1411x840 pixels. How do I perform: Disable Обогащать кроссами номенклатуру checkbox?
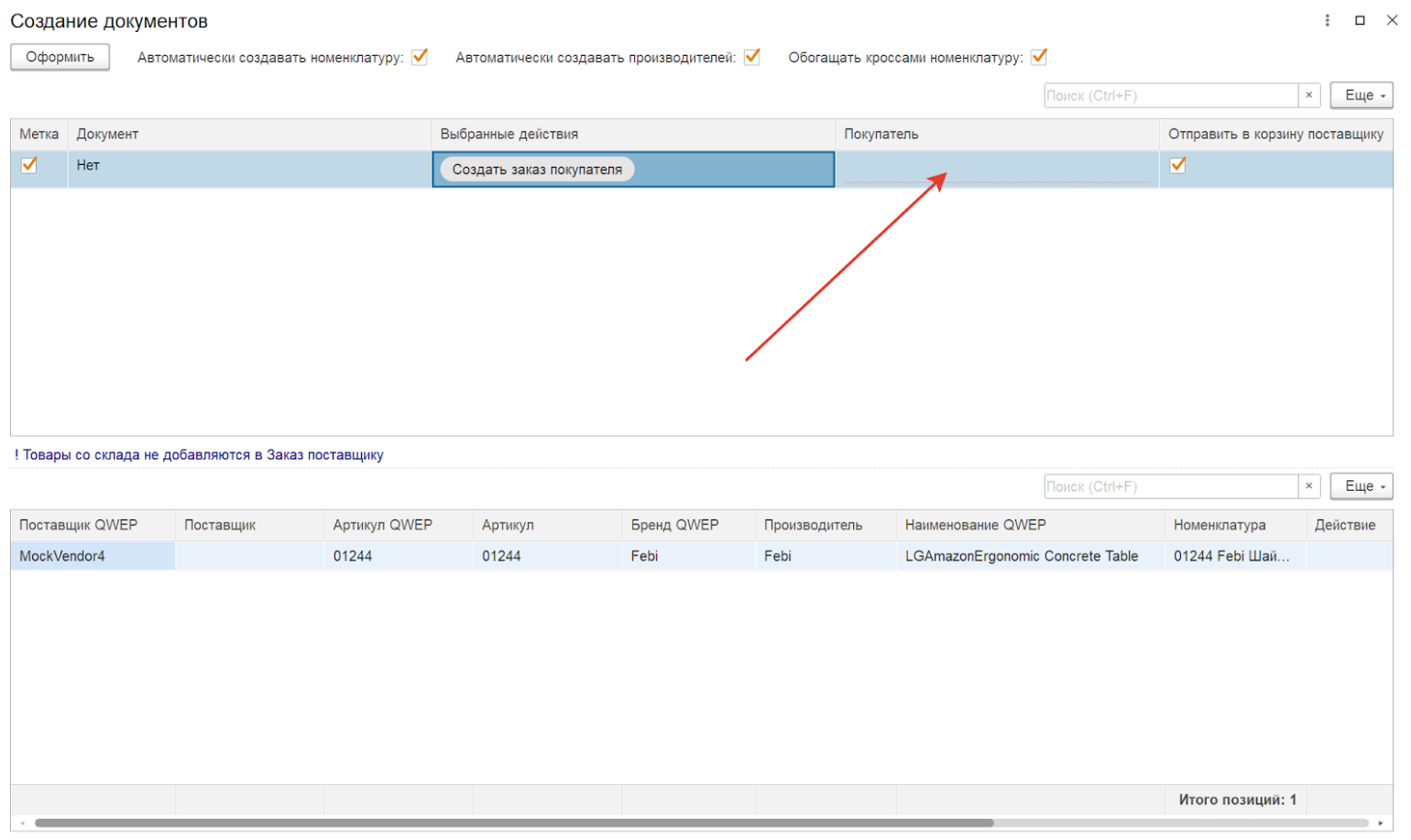(x=1039, y=57)
